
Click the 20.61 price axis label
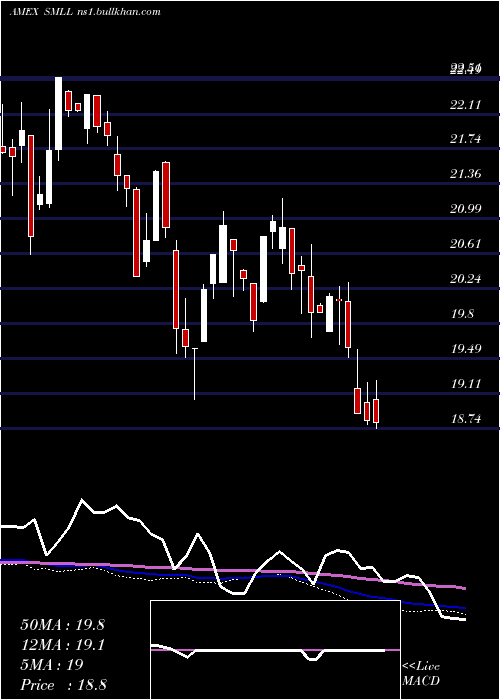466,244
